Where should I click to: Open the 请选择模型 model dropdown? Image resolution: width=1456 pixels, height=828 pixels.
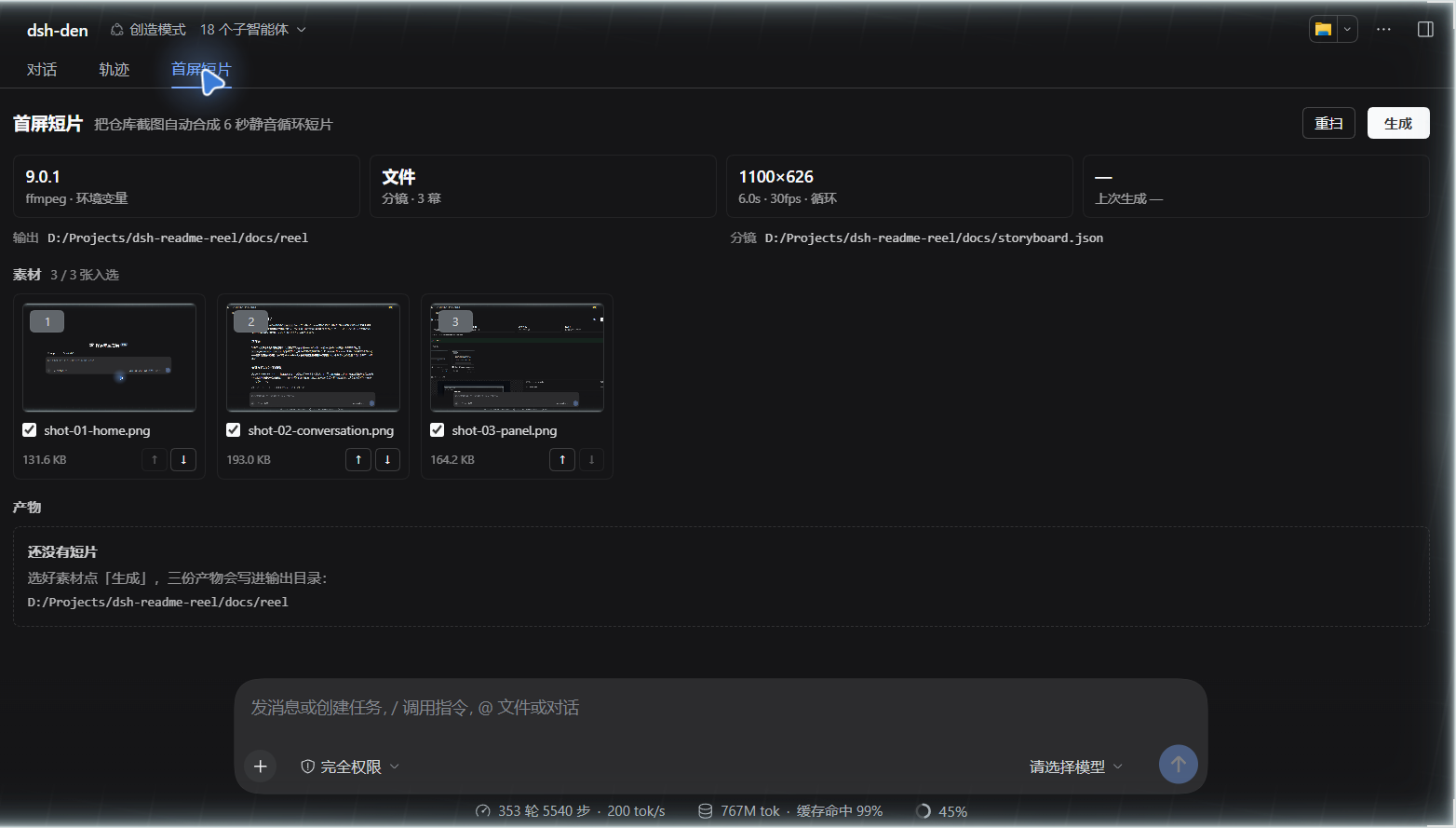(1076, 767)
